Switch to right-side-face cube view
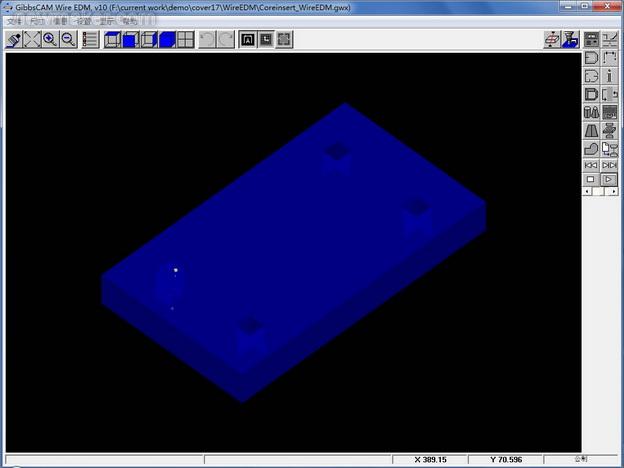The image size is (624, 468). pos(149,39)
